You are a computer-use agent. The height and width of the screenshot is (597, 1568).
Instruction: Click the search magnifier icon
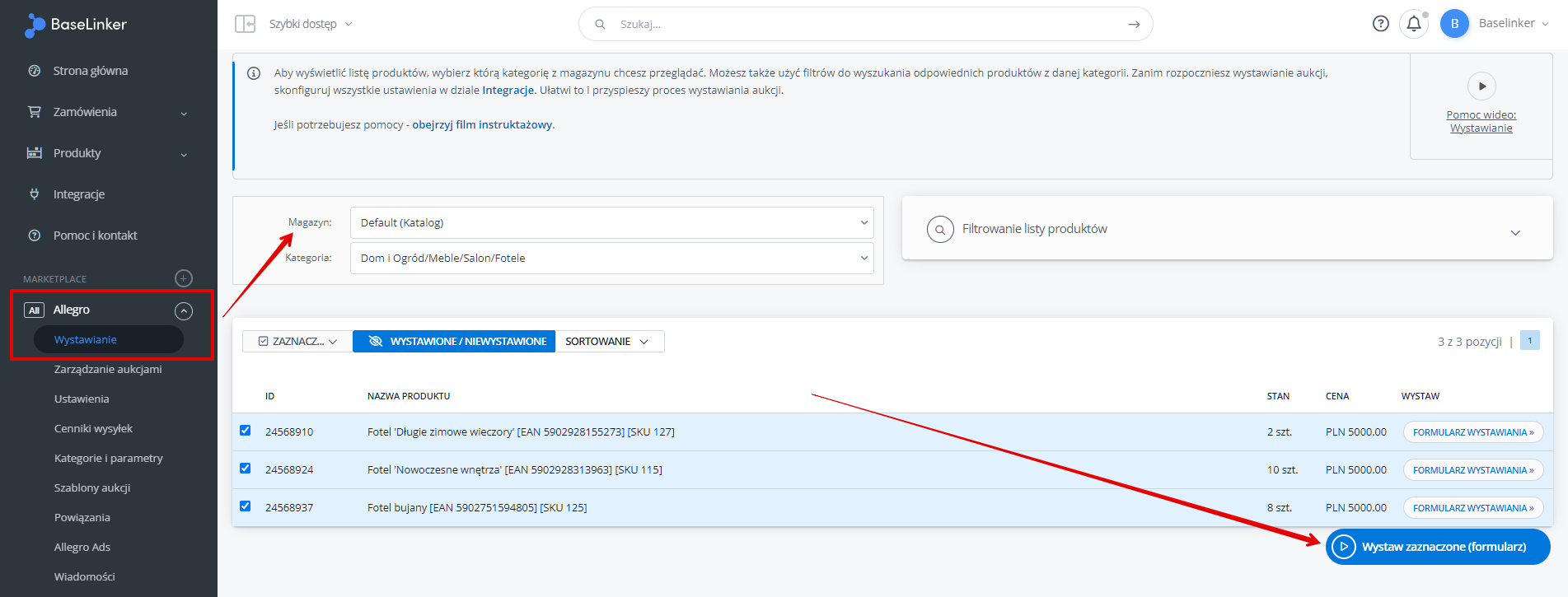[600, 24]
